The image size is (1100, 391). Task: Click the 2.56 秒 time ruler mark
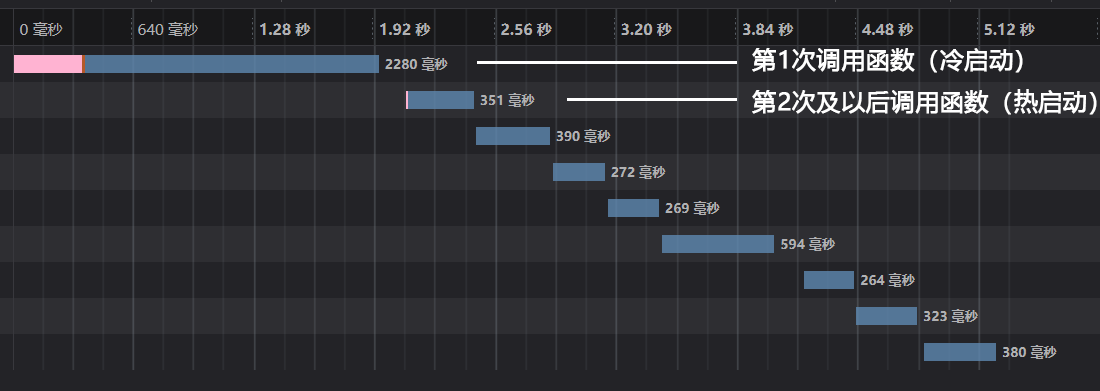click(526, 29)
